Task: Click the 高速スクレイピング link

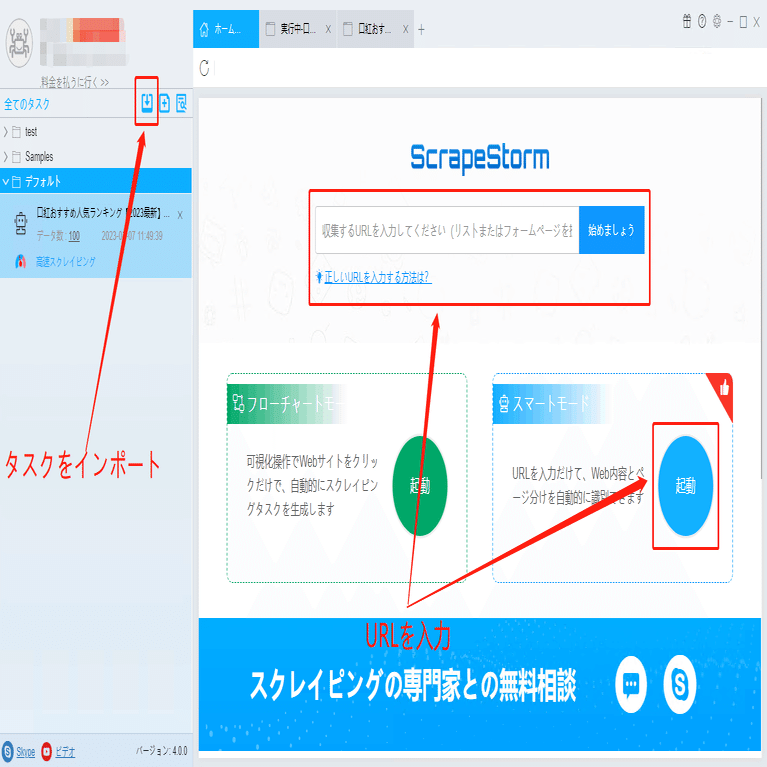Action: (x=66, y=262)
